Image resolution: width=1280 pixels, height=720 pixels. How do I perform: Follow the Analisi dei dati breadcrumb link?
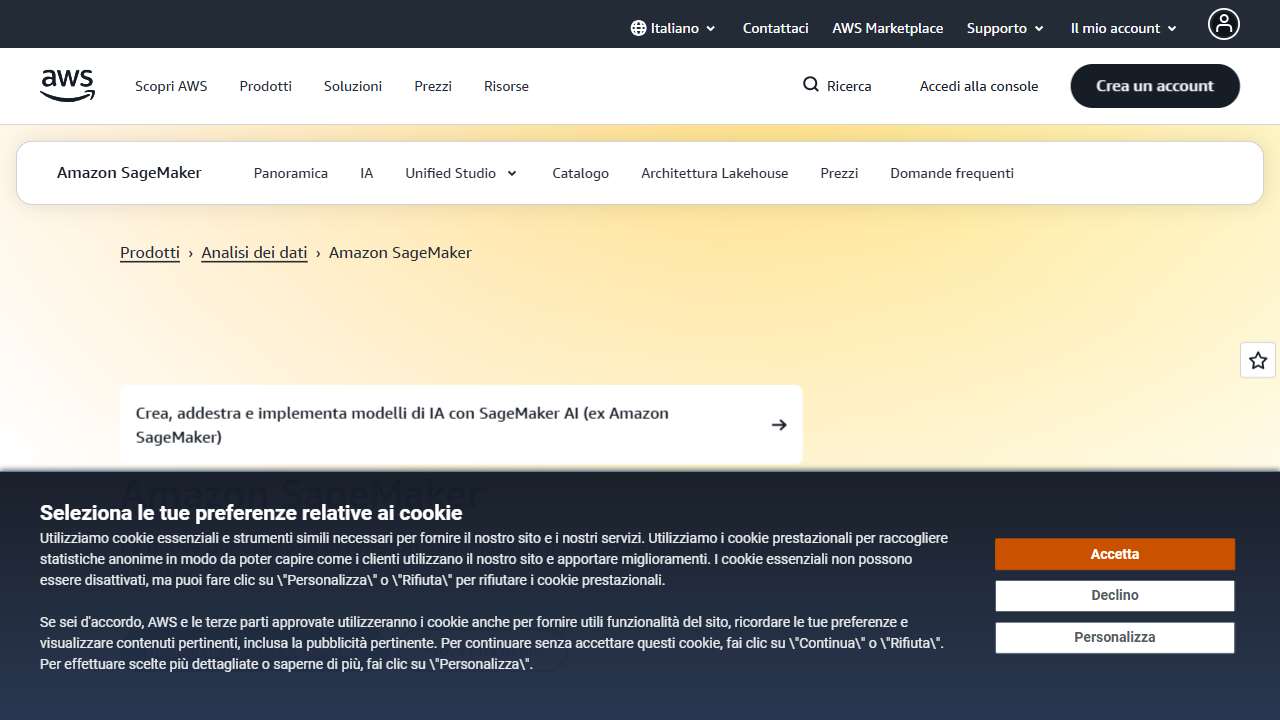click(254, 252)
